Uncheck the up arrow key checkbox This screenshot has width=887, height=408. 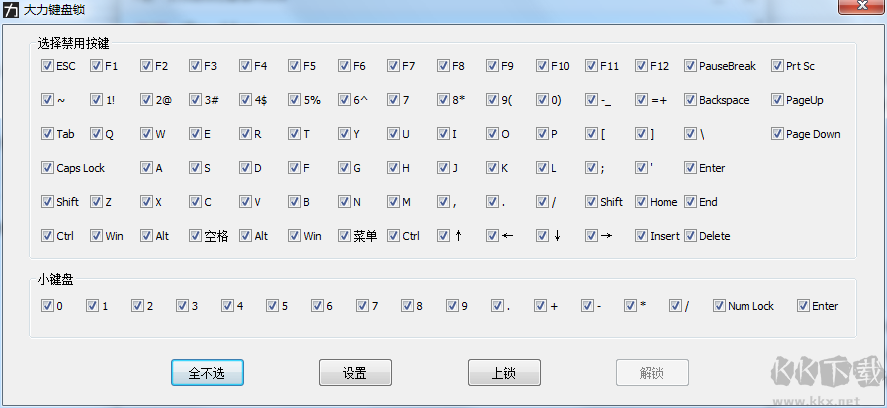click(443, 236)
